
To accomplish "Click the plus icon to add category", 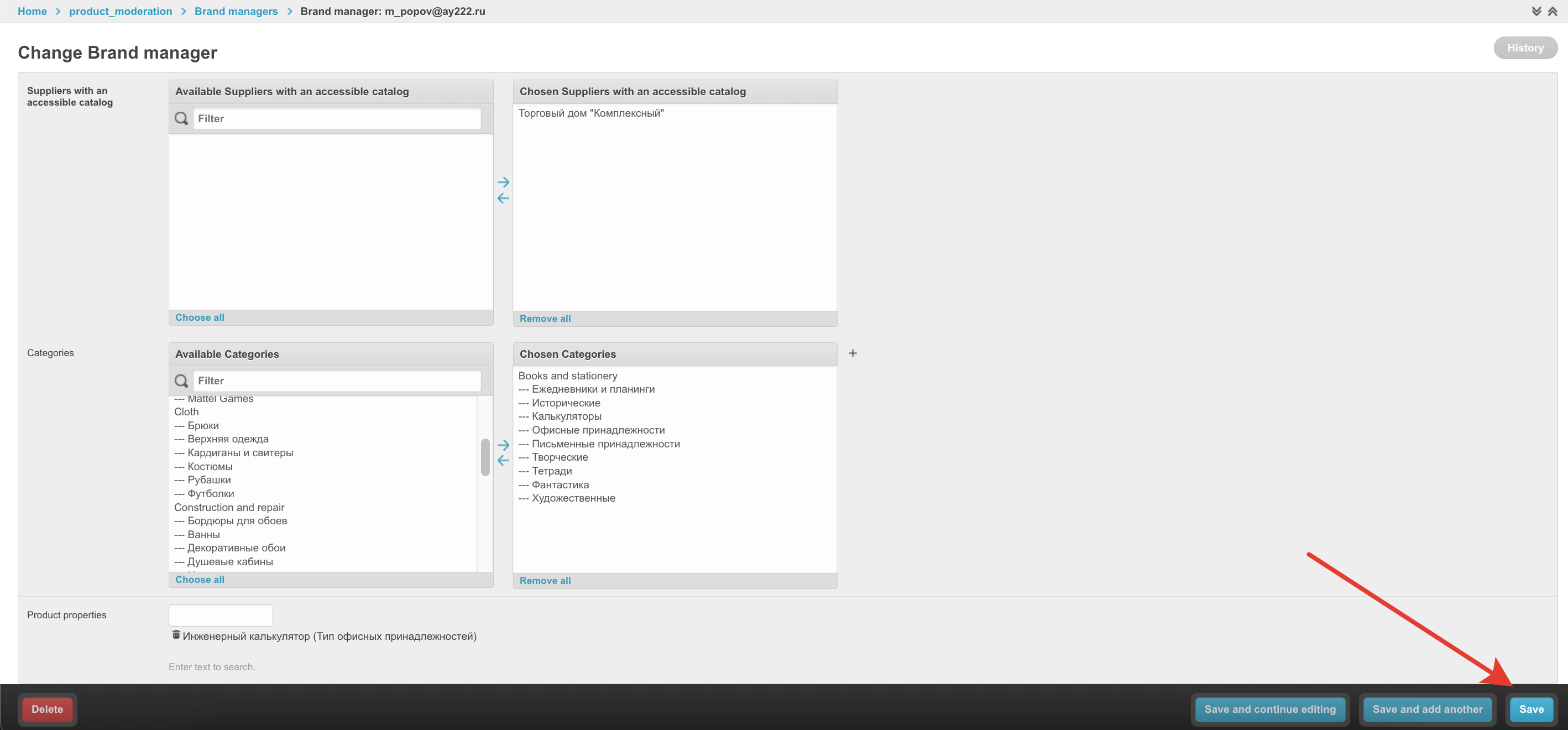I will coord(852,353).
